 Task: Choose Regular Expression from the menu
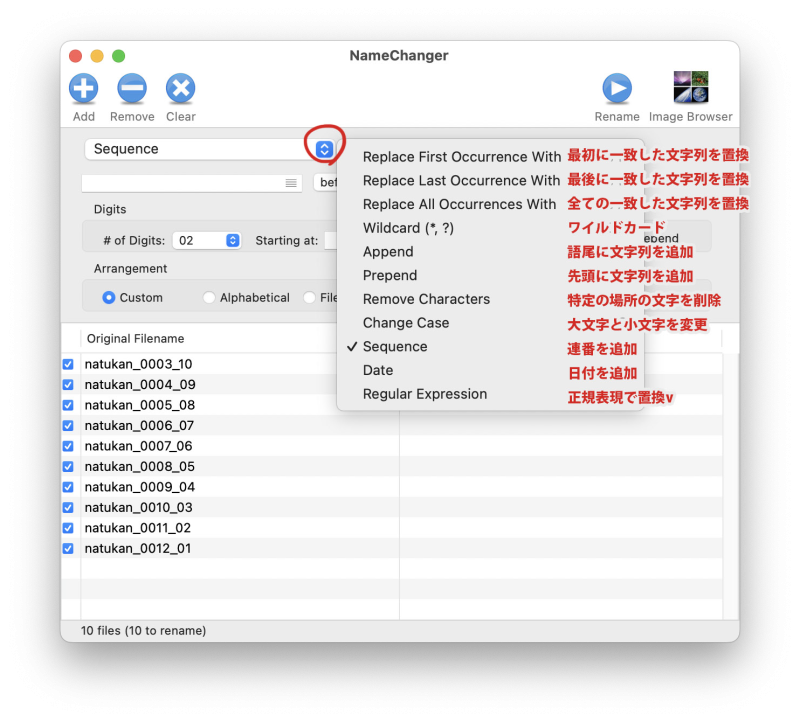(425, 394)
